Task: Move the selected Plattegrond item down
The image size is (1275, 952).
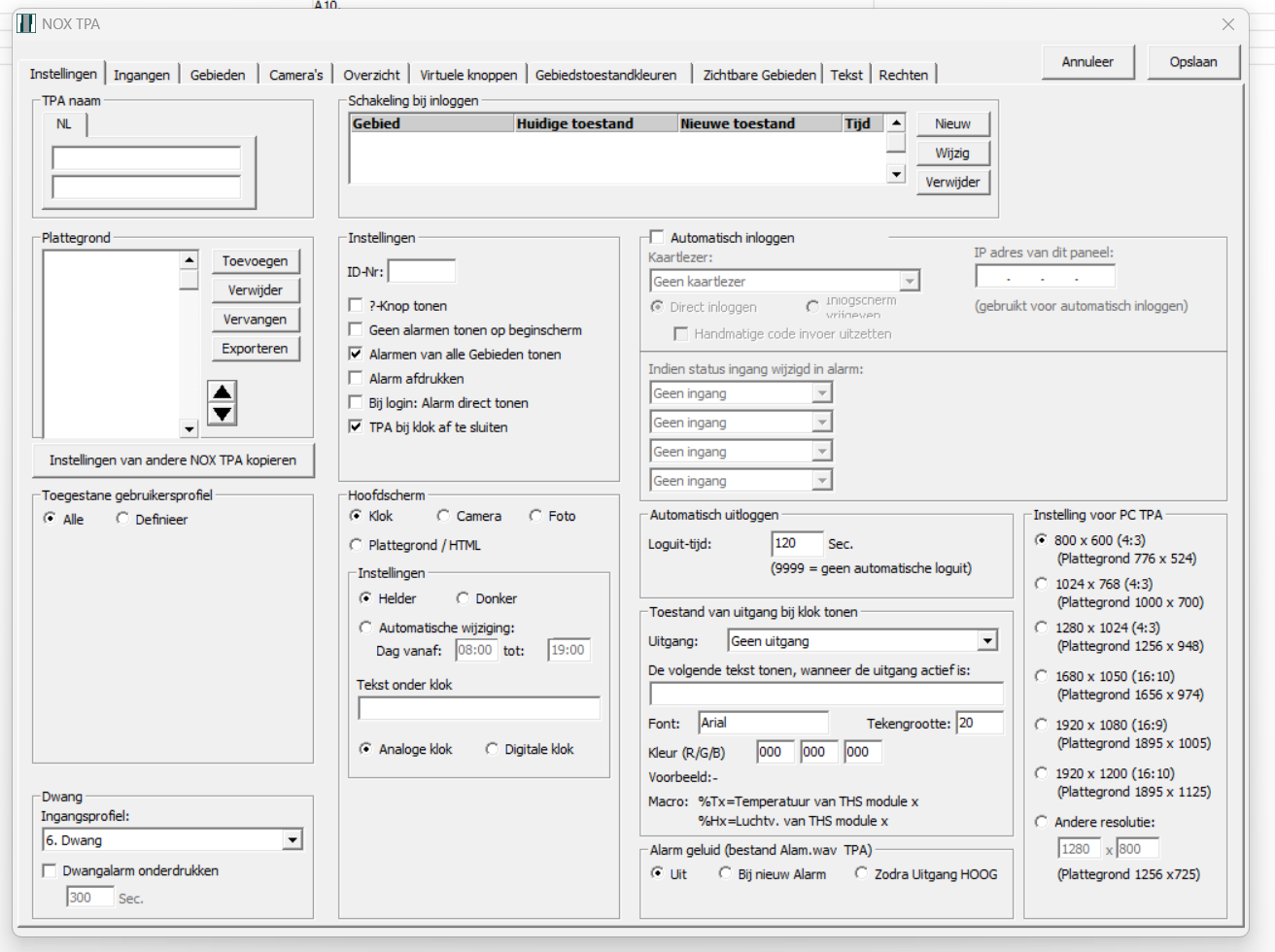Action: tap(223, 414)
